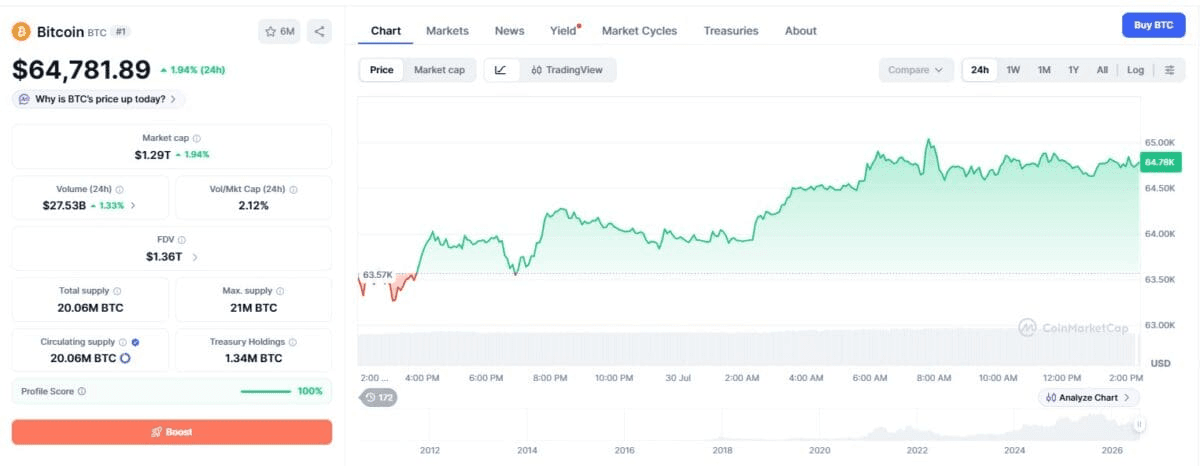Select the line chart type icon

click(x=501, y=70)
